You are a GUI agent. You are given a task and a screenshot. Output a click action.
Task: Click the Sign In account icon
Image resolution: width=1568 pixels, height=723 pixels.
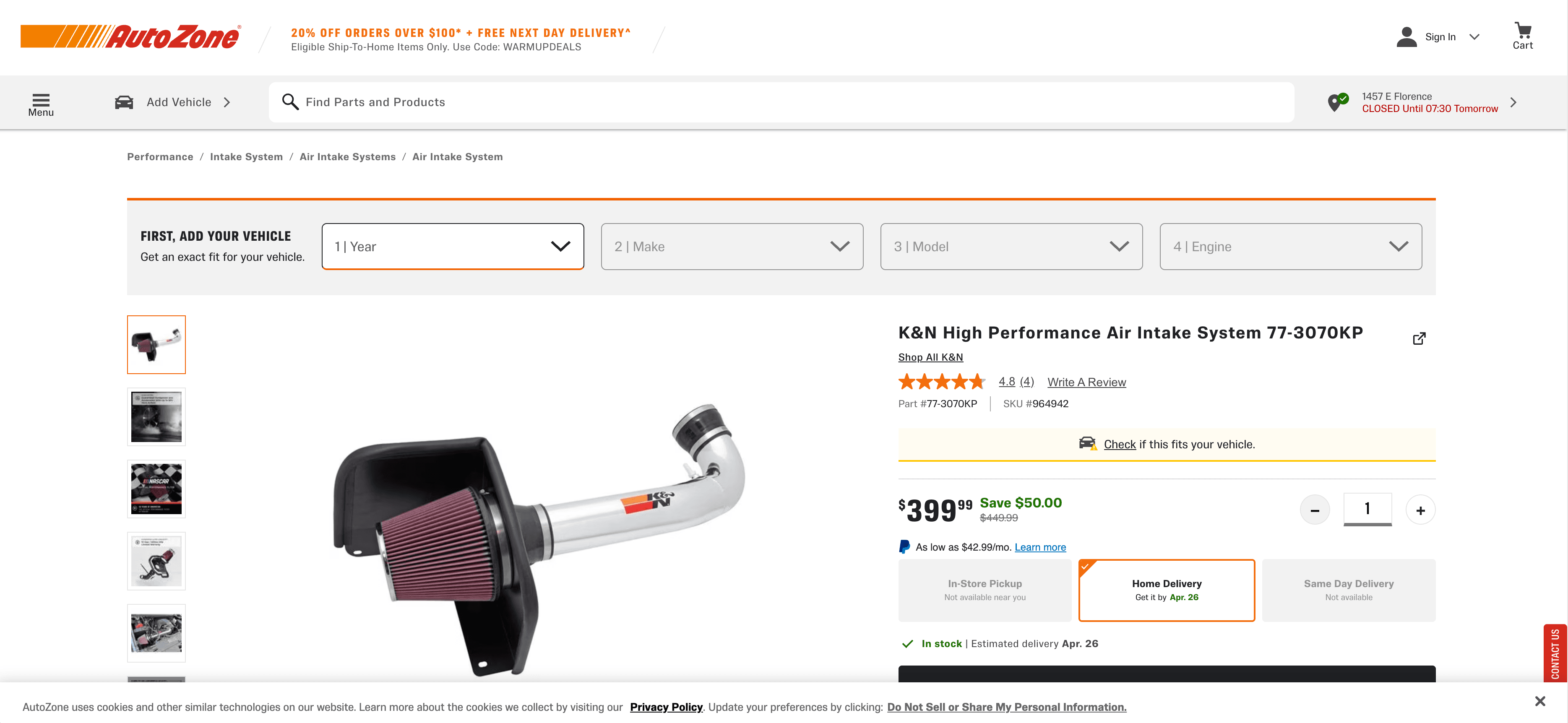point(1406,36)
